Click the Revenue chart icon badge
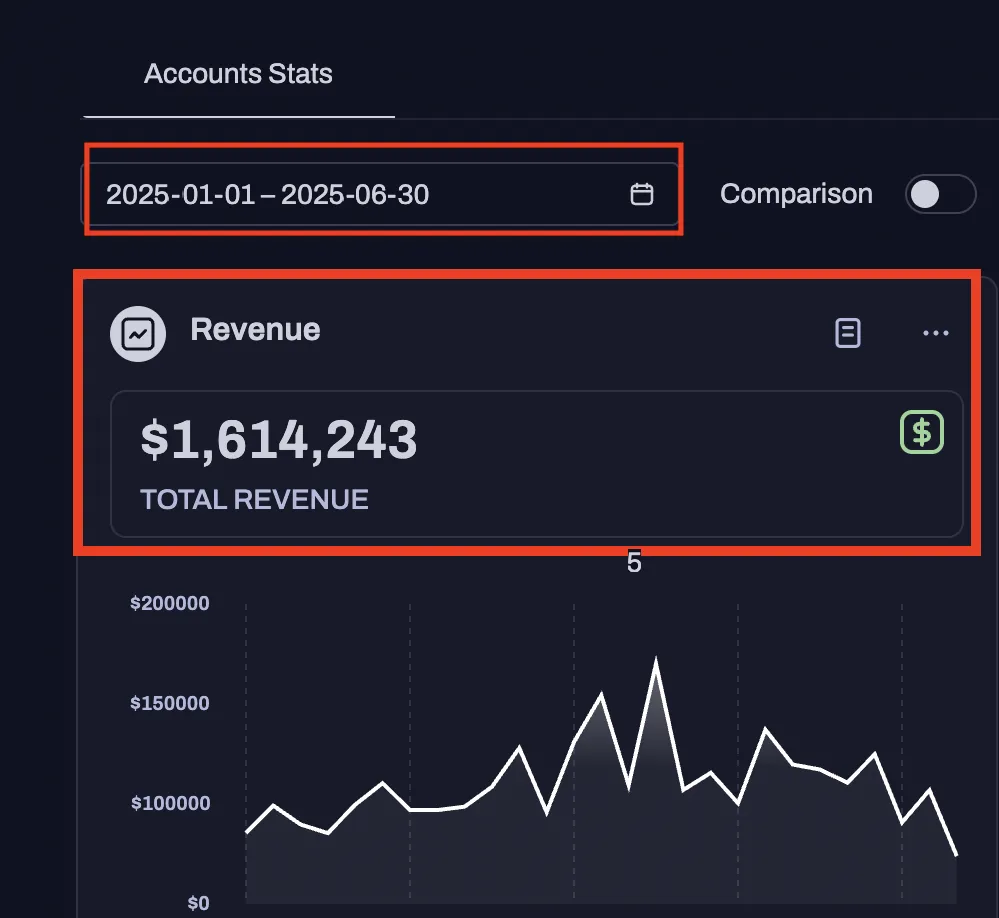Screen dimensions: 999x918 (x=138, y=334)
